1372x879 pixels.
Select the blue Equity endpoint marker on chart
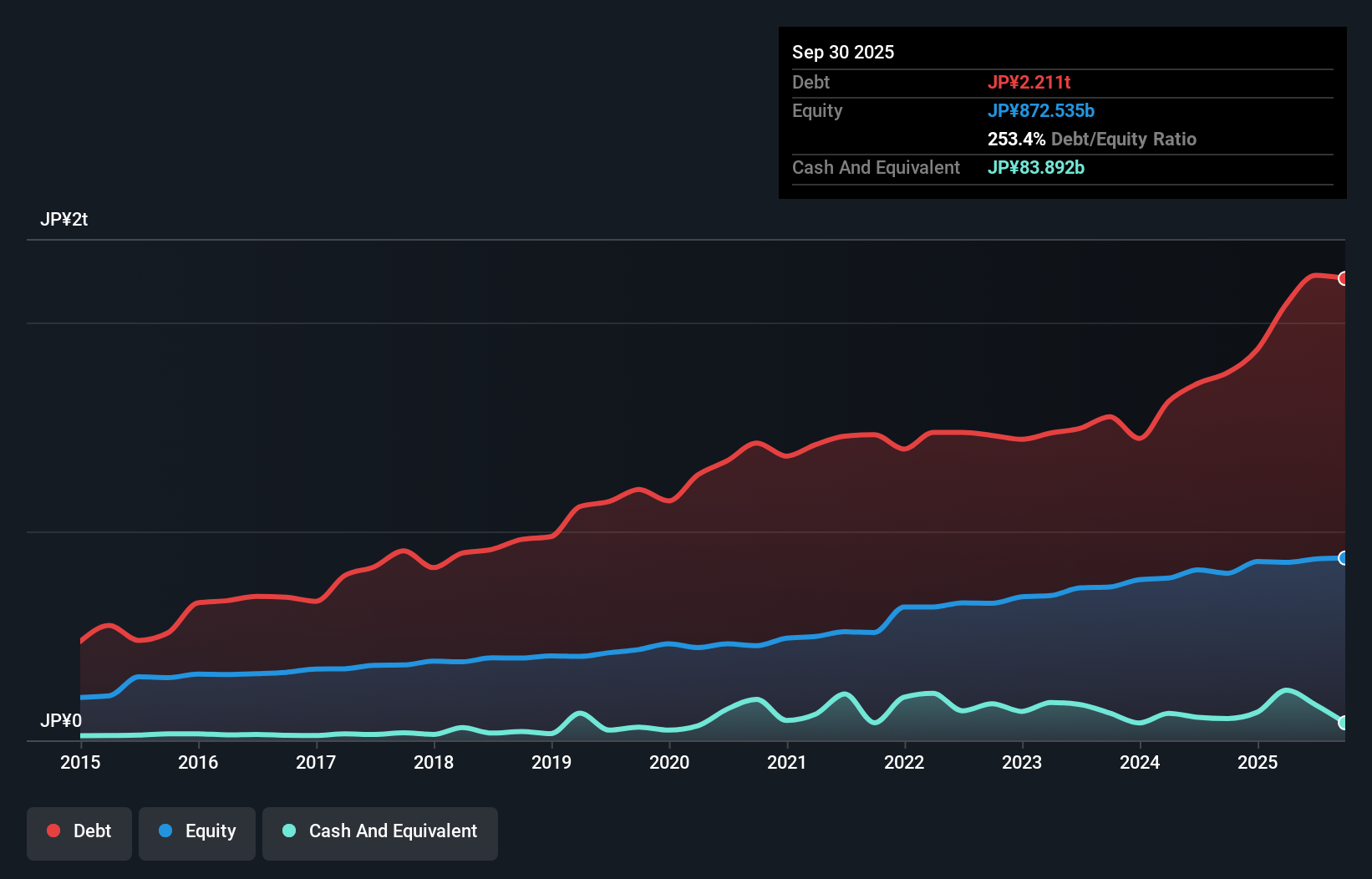pos(1344,558)
